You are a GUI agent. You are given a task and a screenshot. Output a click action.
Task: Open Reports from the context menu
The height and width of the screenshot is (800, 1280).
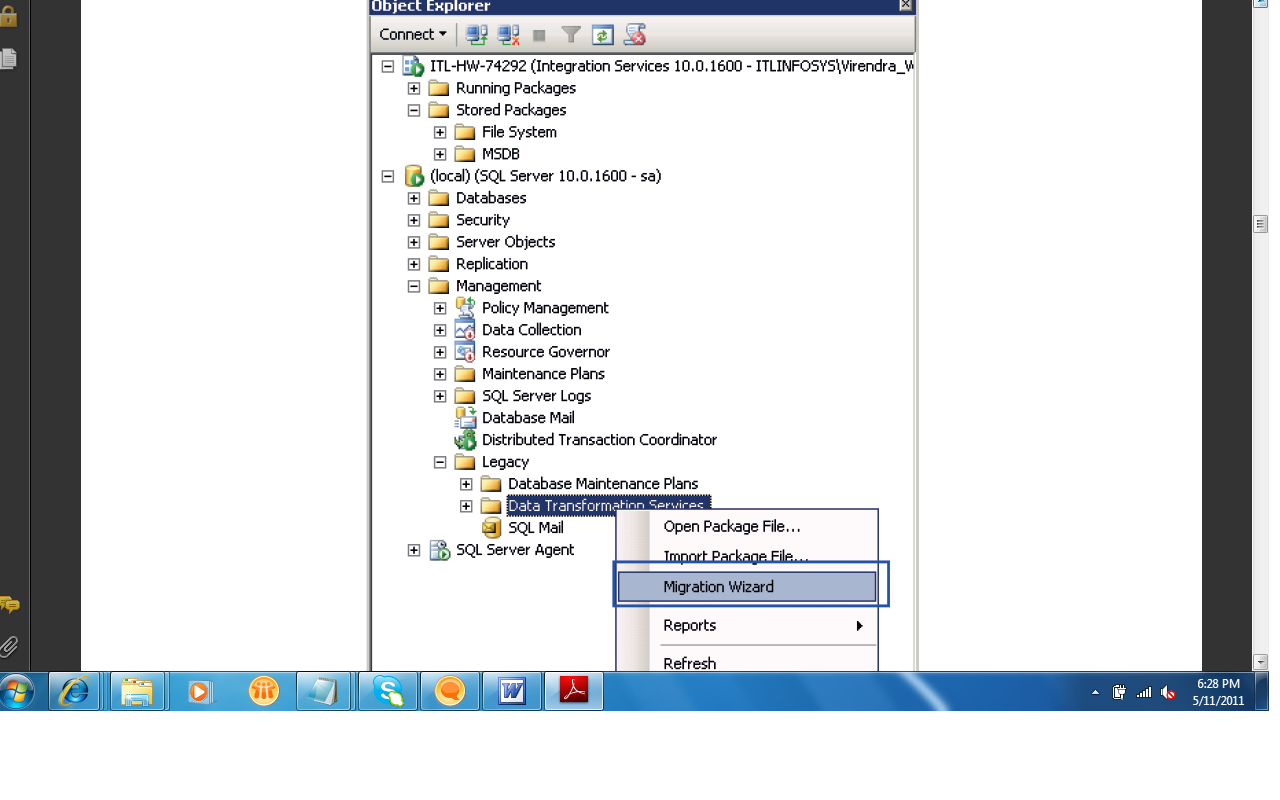tap(689, 625)
